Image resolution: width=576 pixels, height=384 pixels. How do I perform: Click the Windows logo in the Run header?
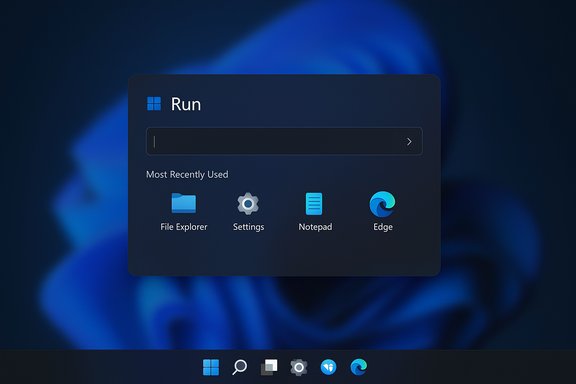154,104
